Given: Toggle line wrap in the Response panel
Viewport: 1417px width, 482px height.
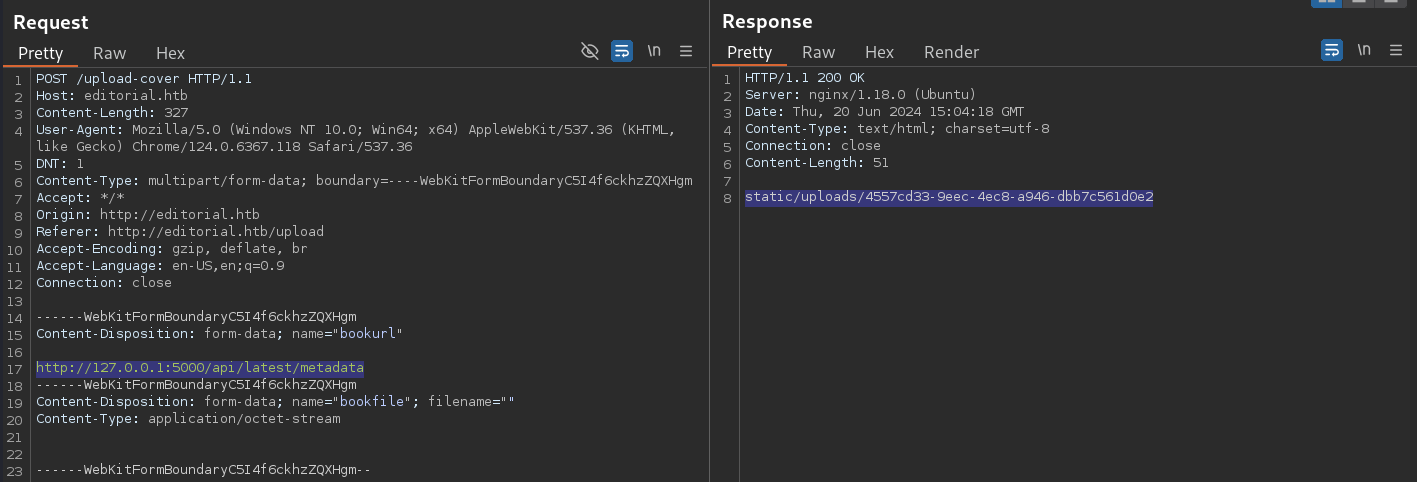Looking at the screenshot, I should (x=1332, y=51).
